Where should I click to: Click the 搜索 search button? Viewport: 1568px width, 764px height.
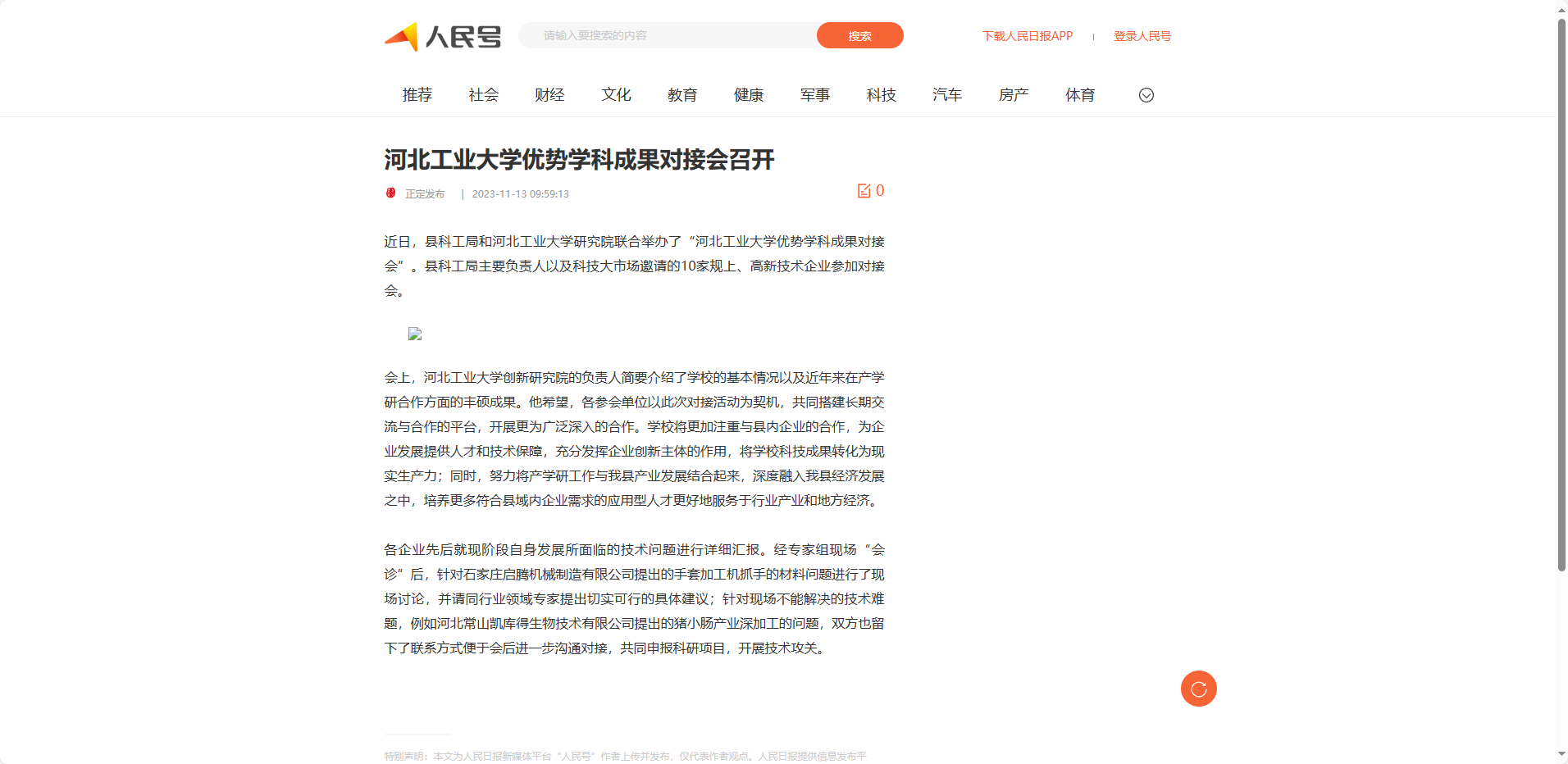859,35
